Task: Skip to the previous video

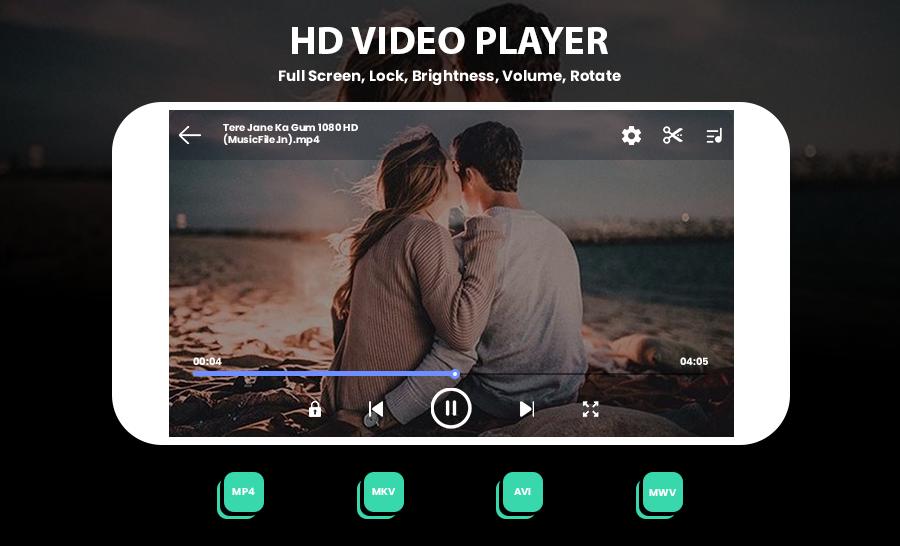Action: coord(376,409)
